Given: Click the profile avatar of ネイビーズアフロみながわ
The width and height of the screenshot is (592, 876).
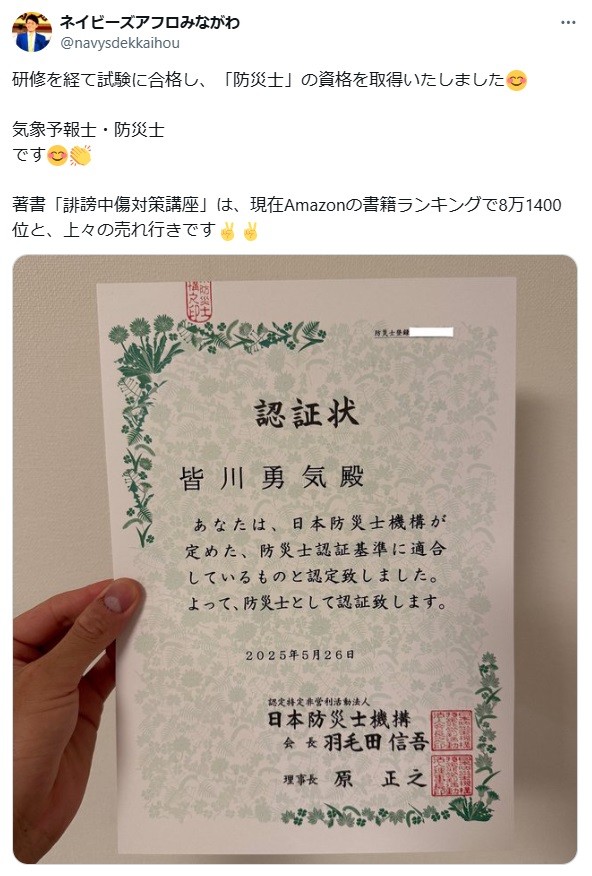Looking at the screenshot, I should [31, 32].
